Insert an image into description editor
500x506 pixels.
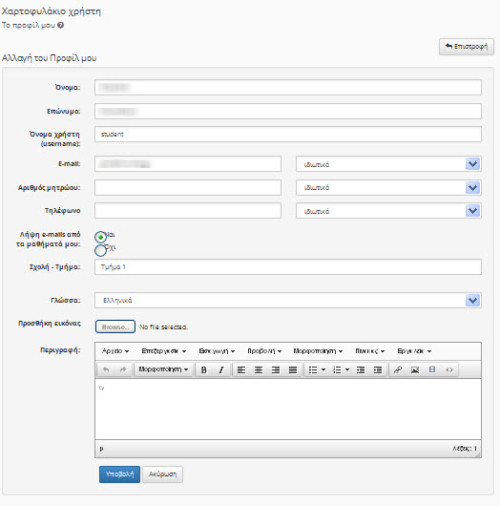pyautogui.click(x=415, y=370)
